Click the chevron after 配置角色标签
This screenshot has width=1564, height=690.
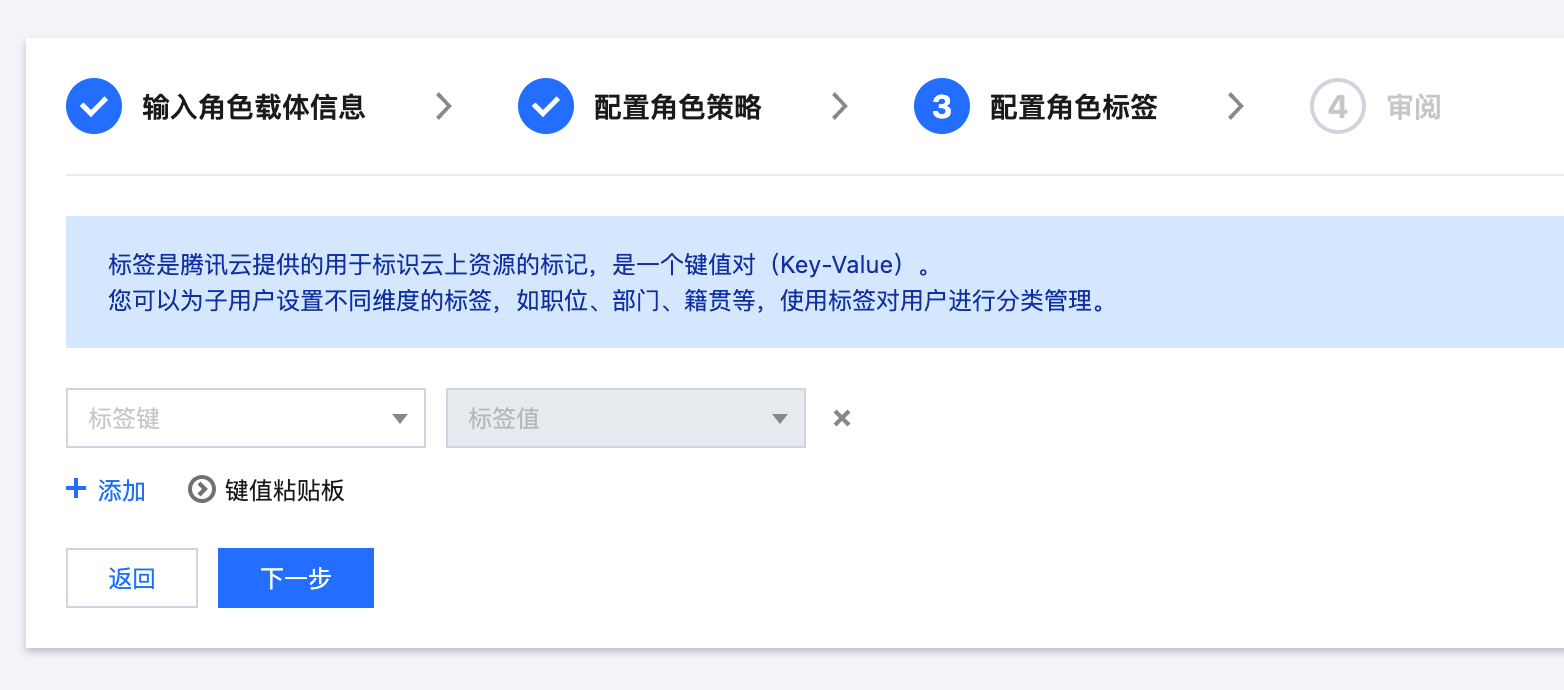(x=1236, y=106)
